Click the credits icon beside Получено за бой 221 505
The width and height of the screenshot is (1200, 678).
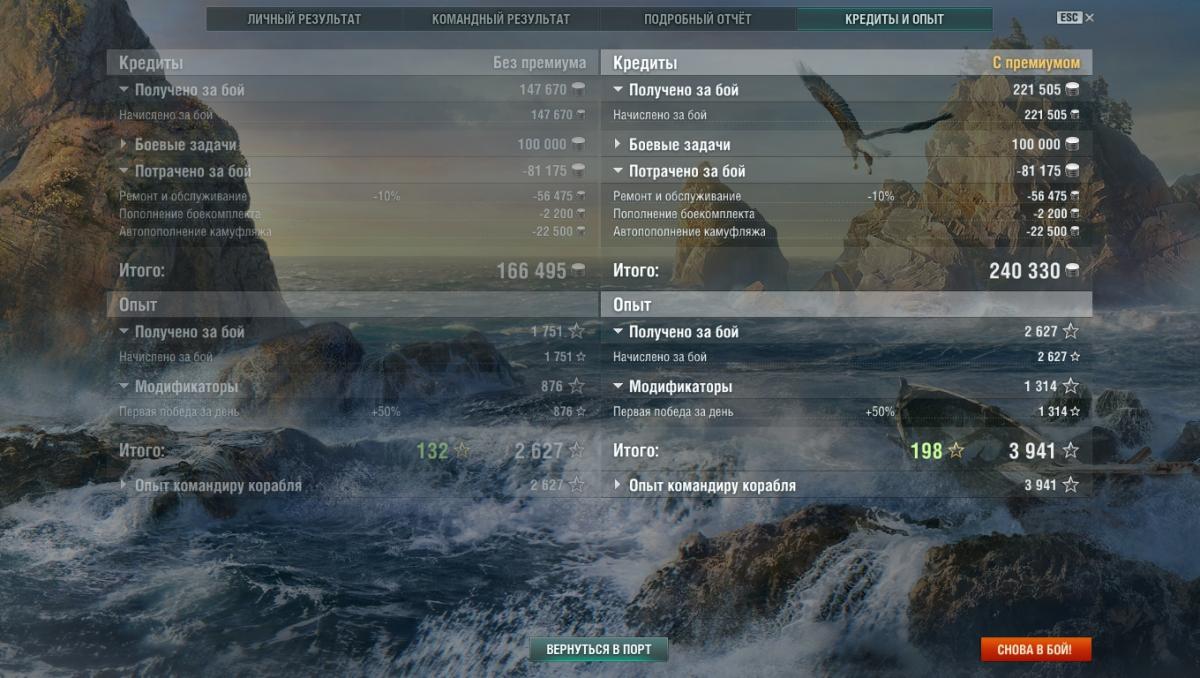(x=1073, y=90)
